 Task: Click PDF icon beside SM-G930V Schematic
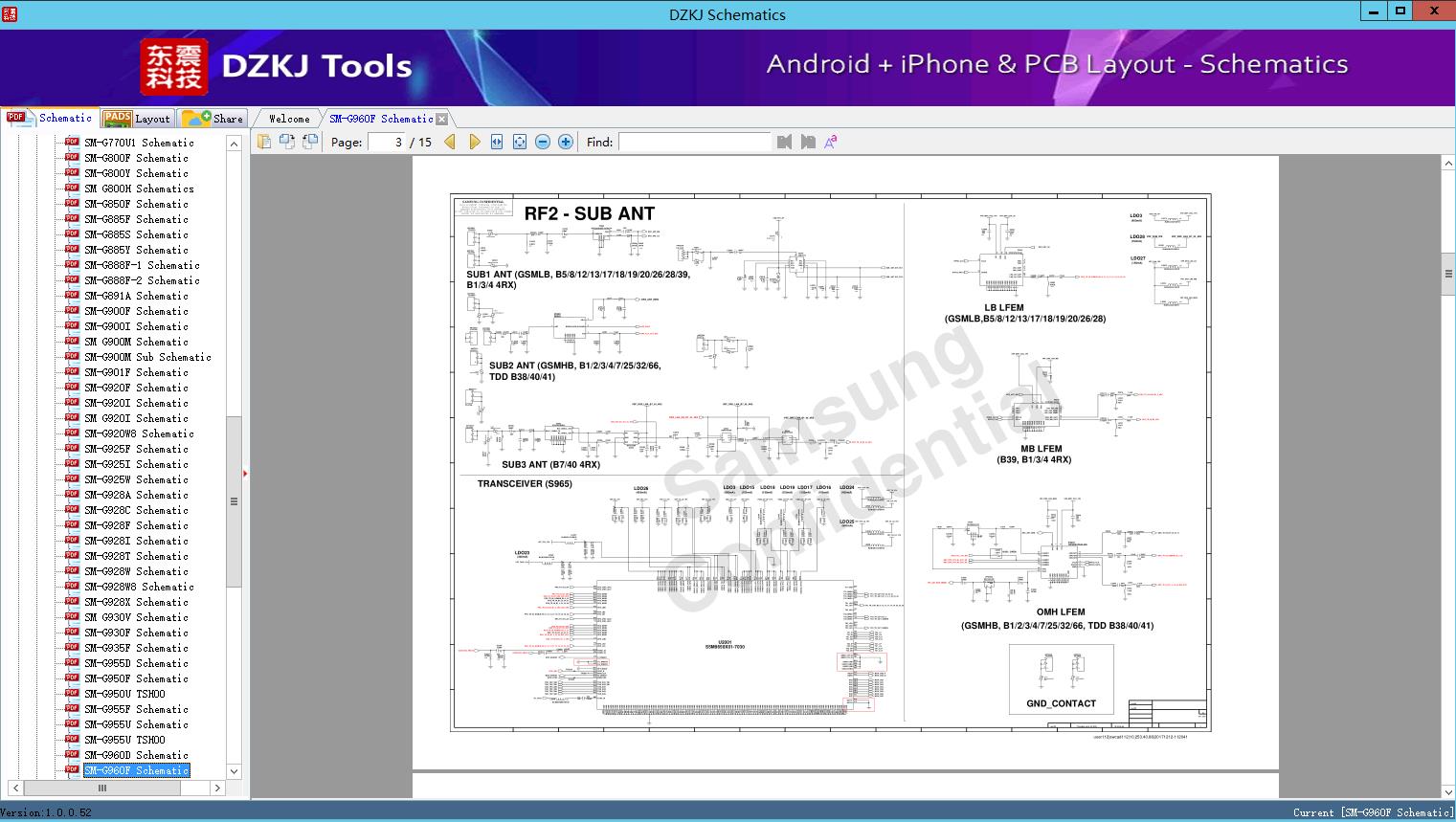click(72, 616)
